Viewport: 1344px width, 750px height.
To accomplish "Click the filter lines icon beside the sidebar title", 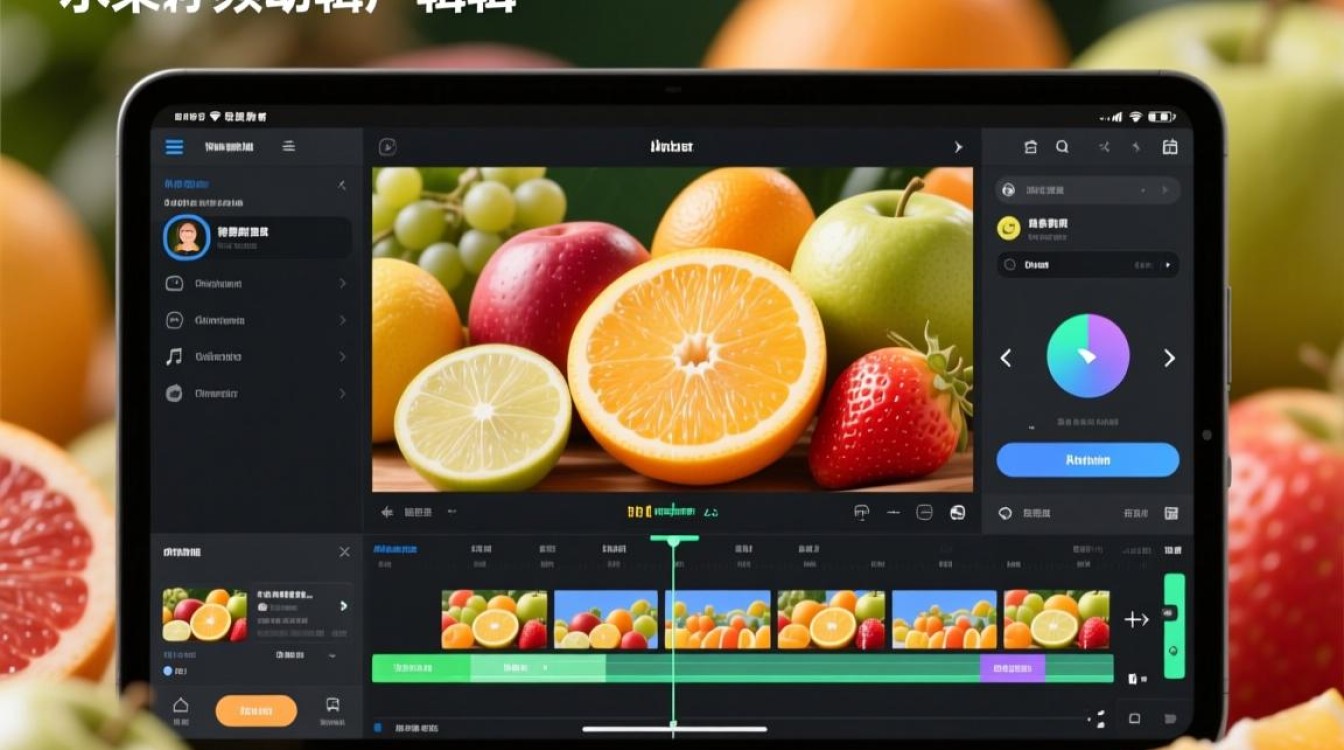I will 288,146.
